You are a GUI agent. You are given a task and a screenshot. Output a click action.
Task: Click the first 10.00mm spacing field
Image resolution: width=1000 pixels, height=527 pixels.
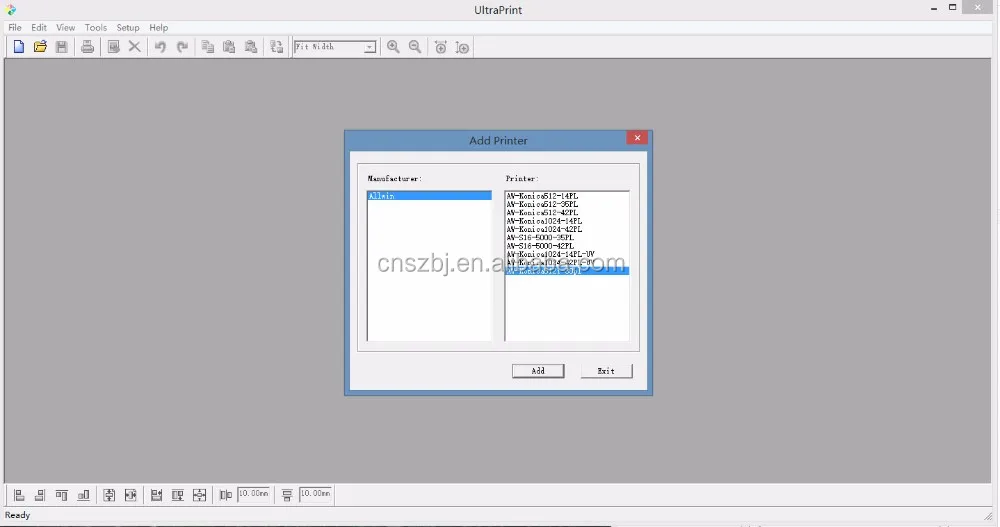tap(254, 494)
